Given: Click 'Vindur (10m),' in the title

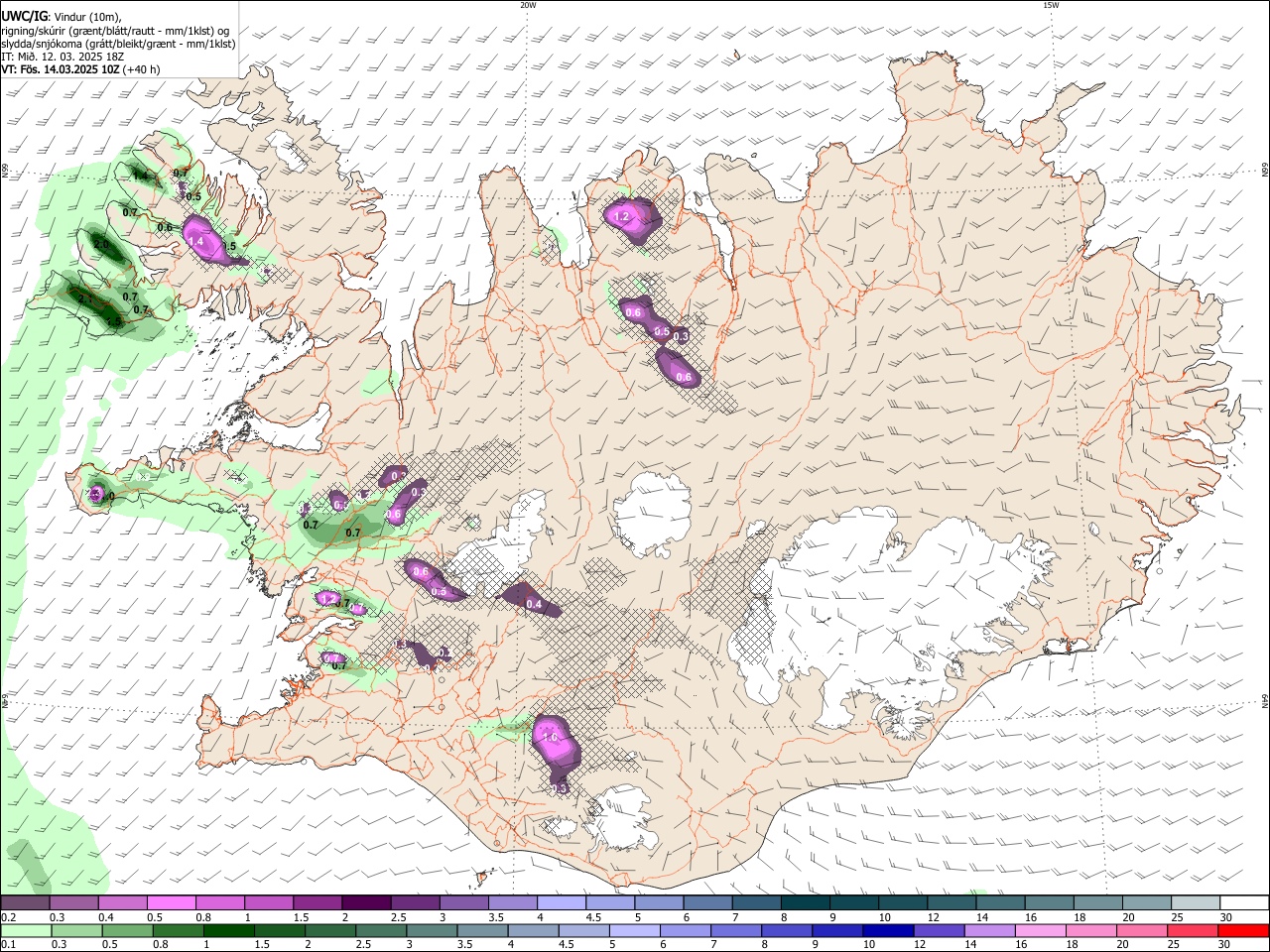Looking at the screenshot, I should tap(86, 17).
